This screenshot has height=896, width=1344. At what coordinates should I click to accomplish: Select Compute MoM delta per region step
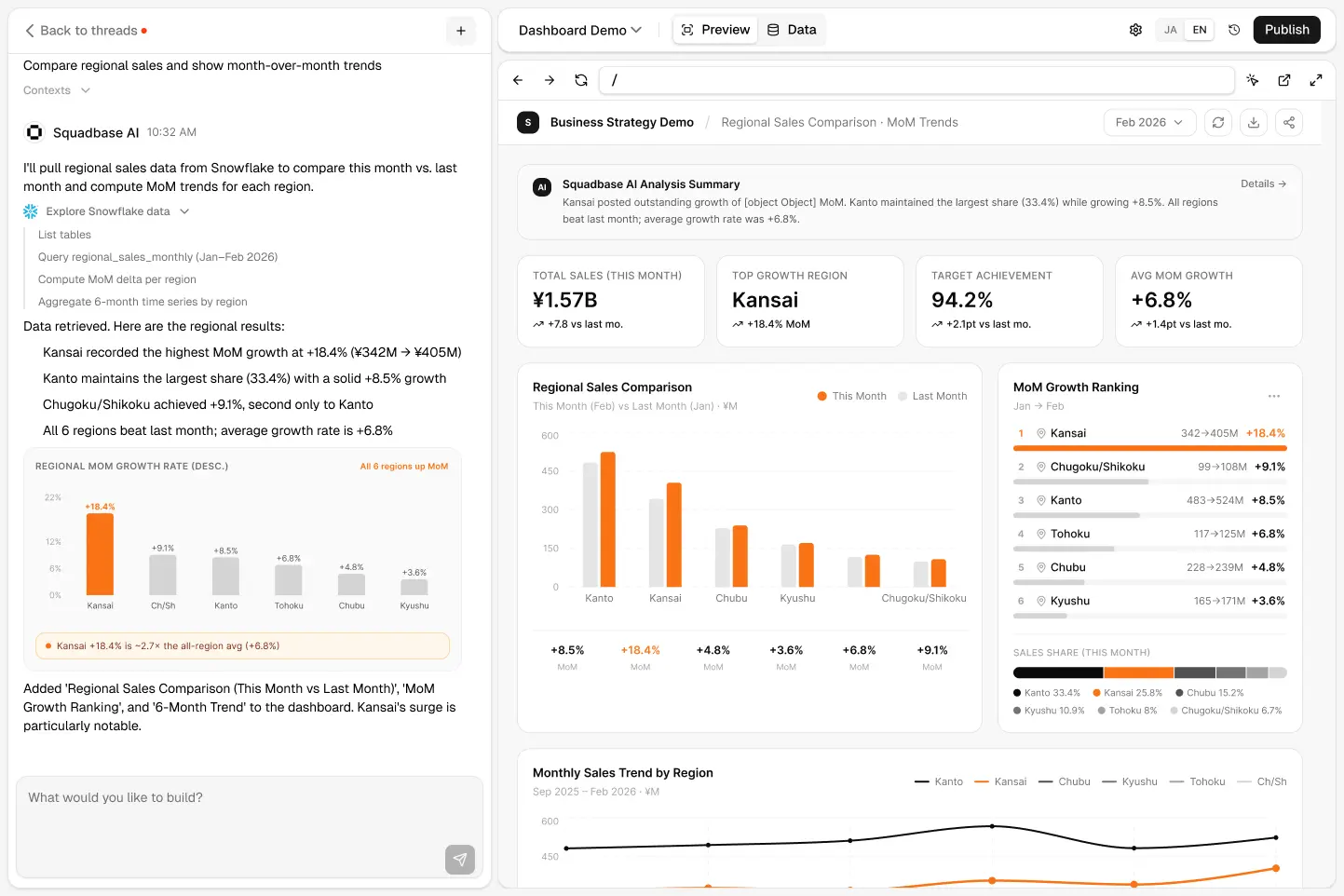coord(117,279)
